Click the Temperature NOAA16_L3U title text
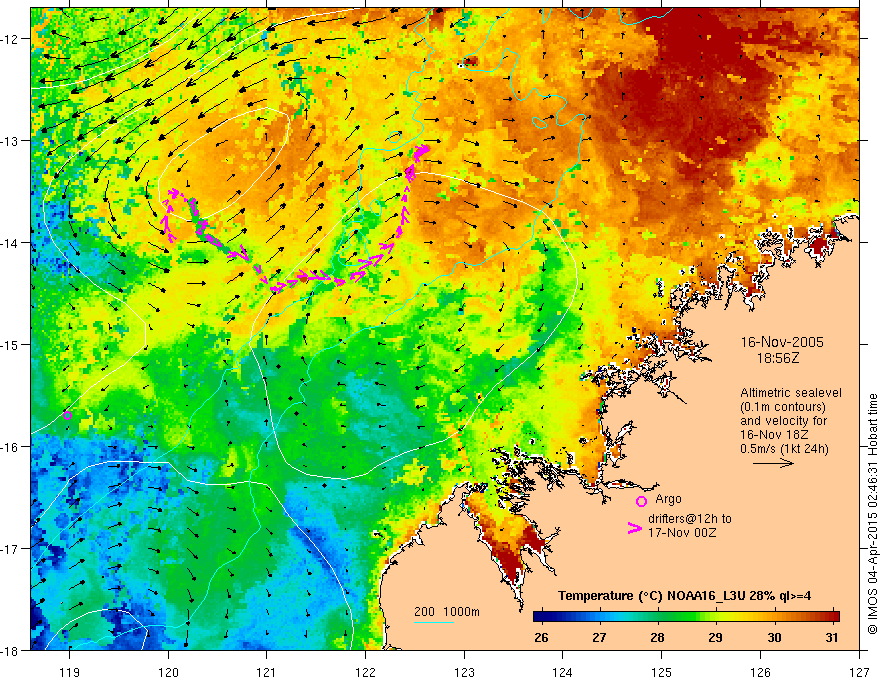Image resolution: width=880 pixels, height=680 pixels. (x=684, y=596)
